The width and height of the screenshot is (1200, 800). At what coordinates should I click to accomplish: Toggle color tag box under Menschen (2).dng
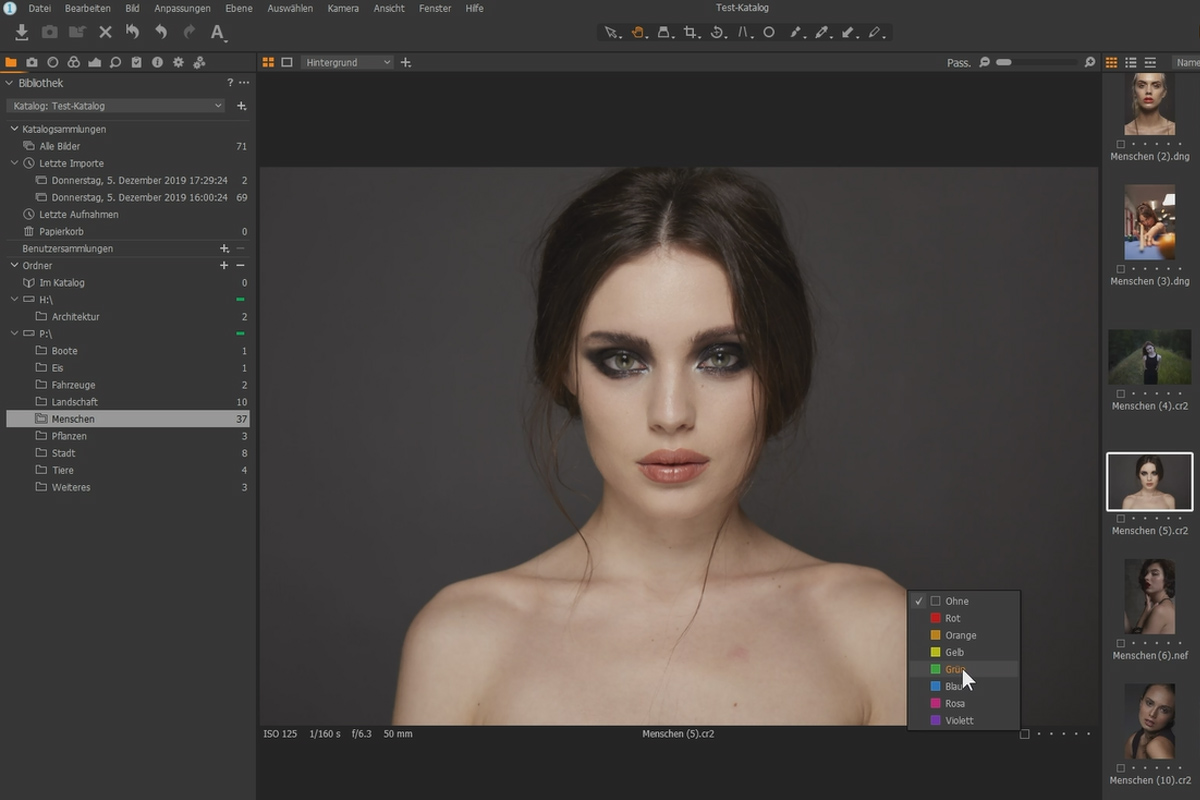pyautogui.click(x=1121, y=144)
